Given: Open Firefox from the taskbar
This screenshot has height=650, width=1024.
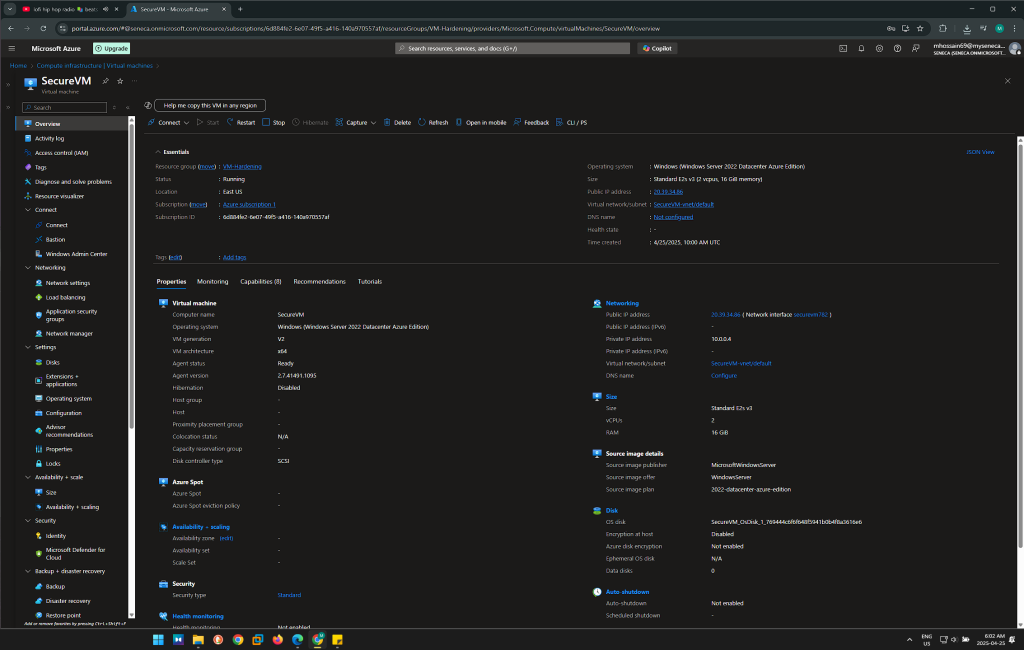Looking at the screenshot, I should click(278, 640).
